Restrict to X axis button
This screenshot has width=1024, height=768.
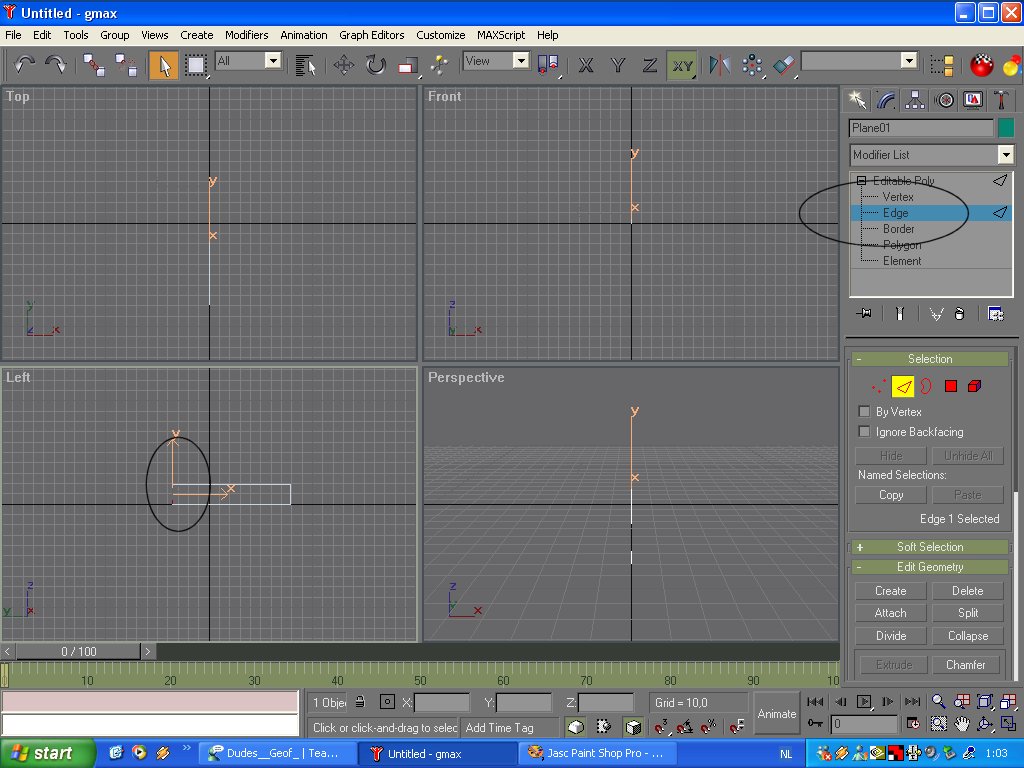point(586,65)
